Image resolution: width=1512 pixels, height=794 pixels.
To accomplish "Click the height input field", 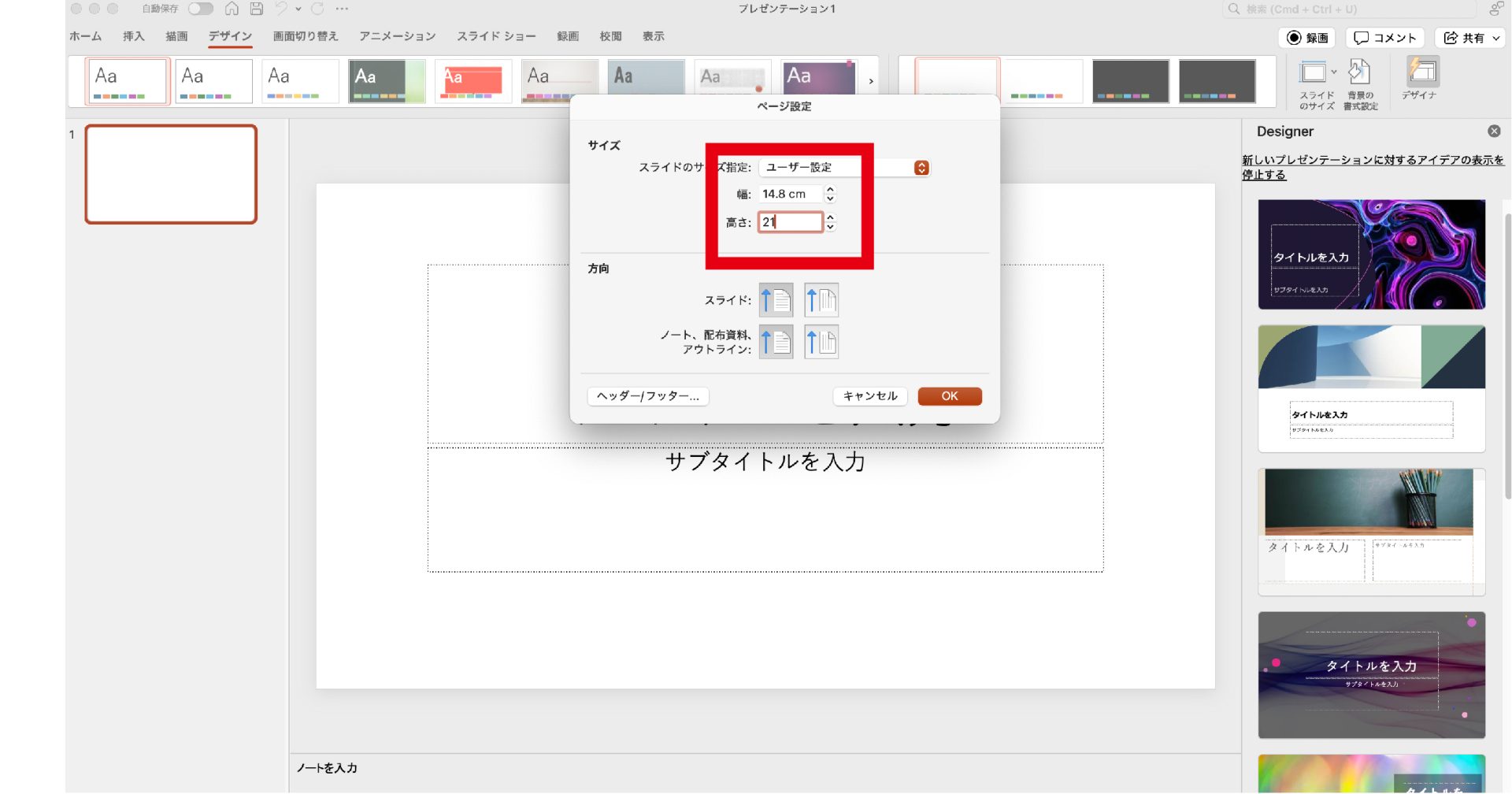I will tap(790, 222).
